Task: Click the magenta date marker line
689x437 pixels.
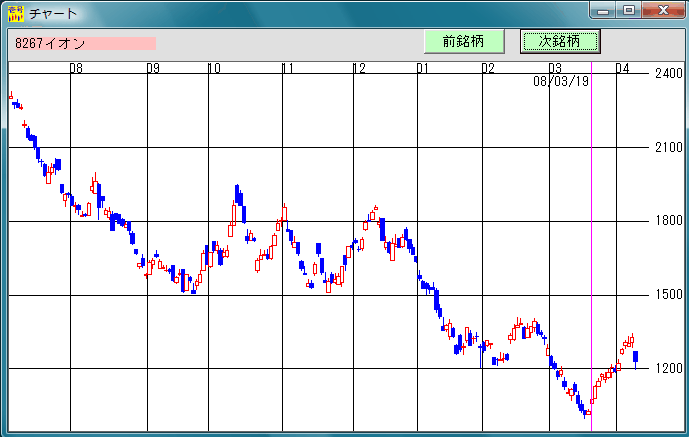Action: point(591,246)
